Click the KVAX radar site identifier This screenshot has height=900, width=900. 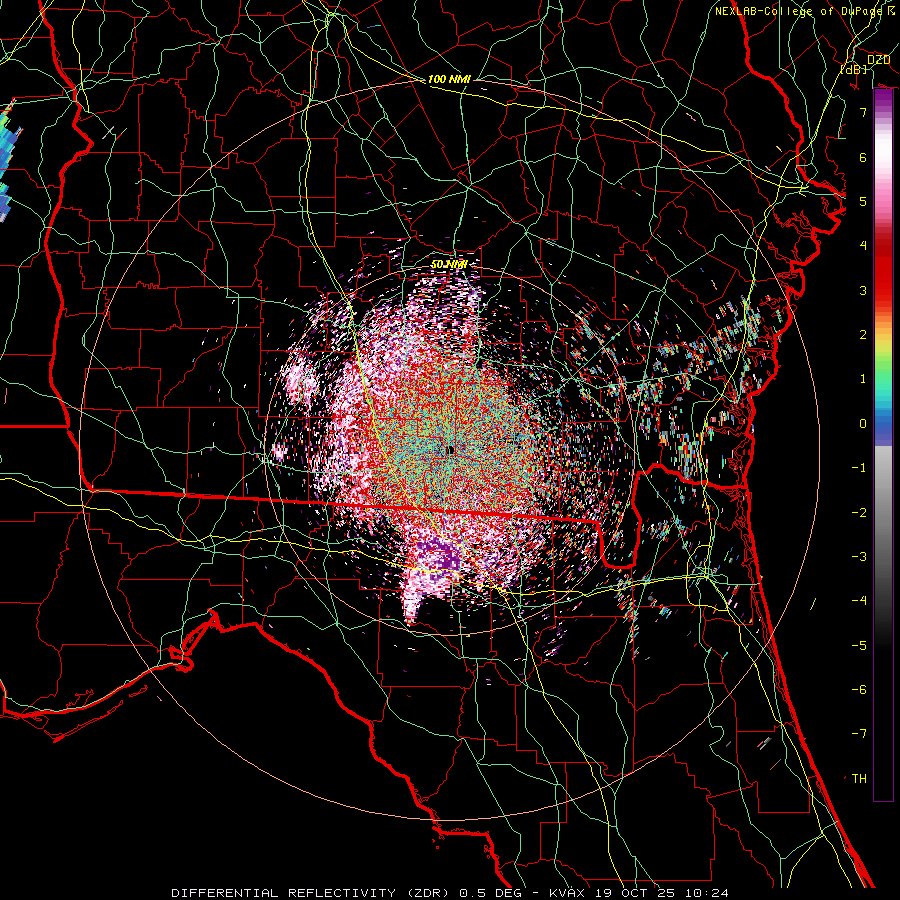(x=567, y=893)
